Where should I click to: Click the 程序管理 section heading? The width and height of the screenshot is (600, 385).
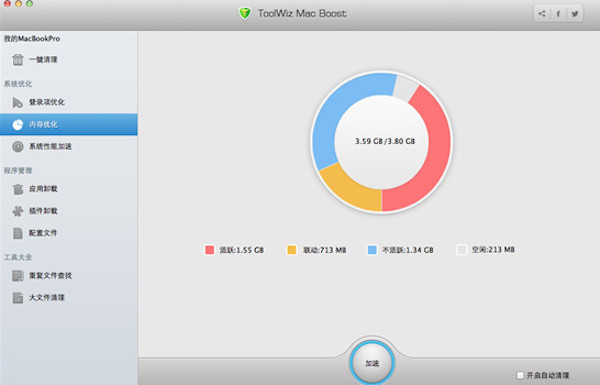18,170
